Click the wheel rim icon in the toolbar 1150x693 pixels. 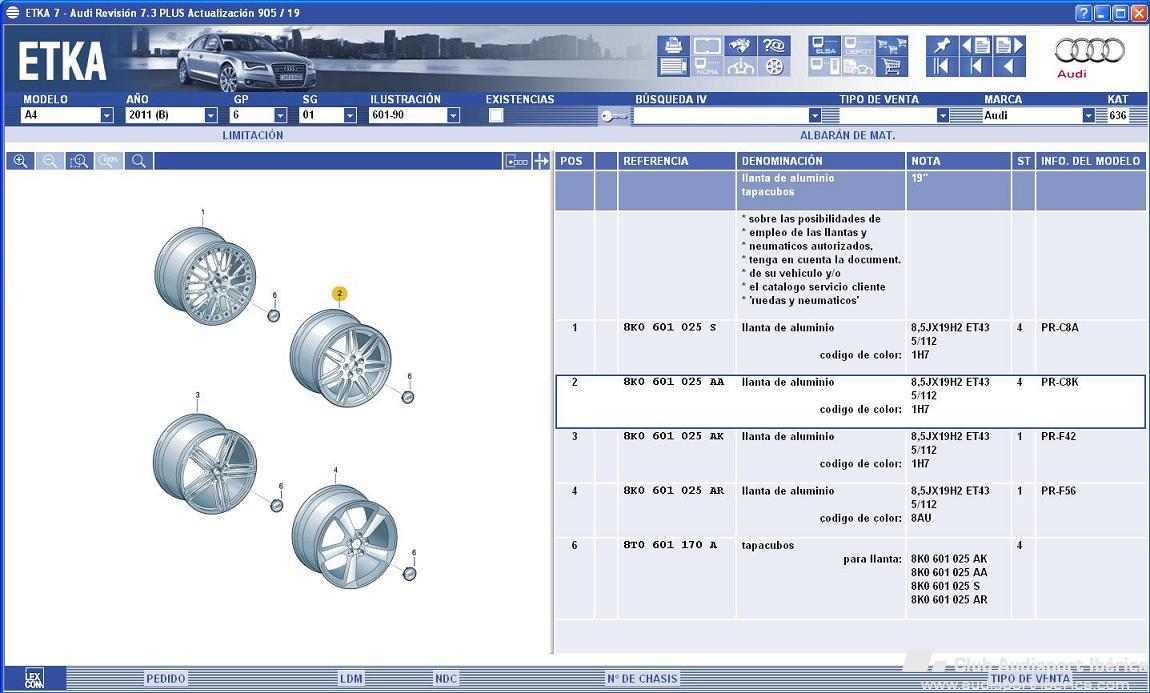pos(774,67)
